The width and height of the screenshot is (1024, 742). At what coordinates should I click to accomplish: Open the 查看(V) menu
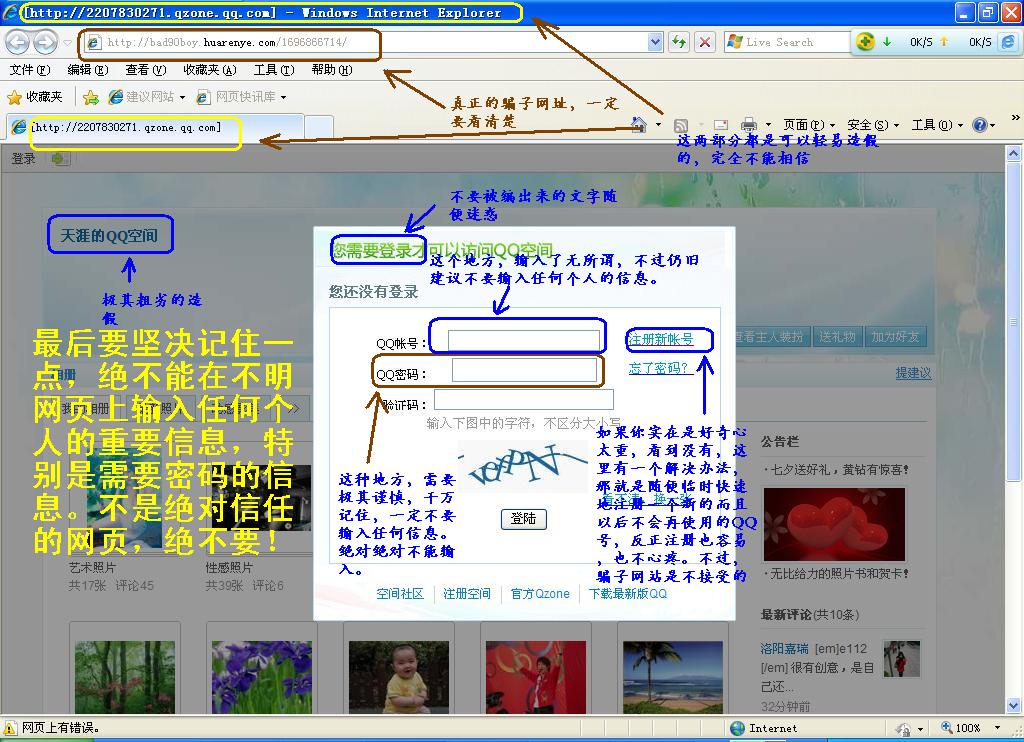tap(146, 69)
